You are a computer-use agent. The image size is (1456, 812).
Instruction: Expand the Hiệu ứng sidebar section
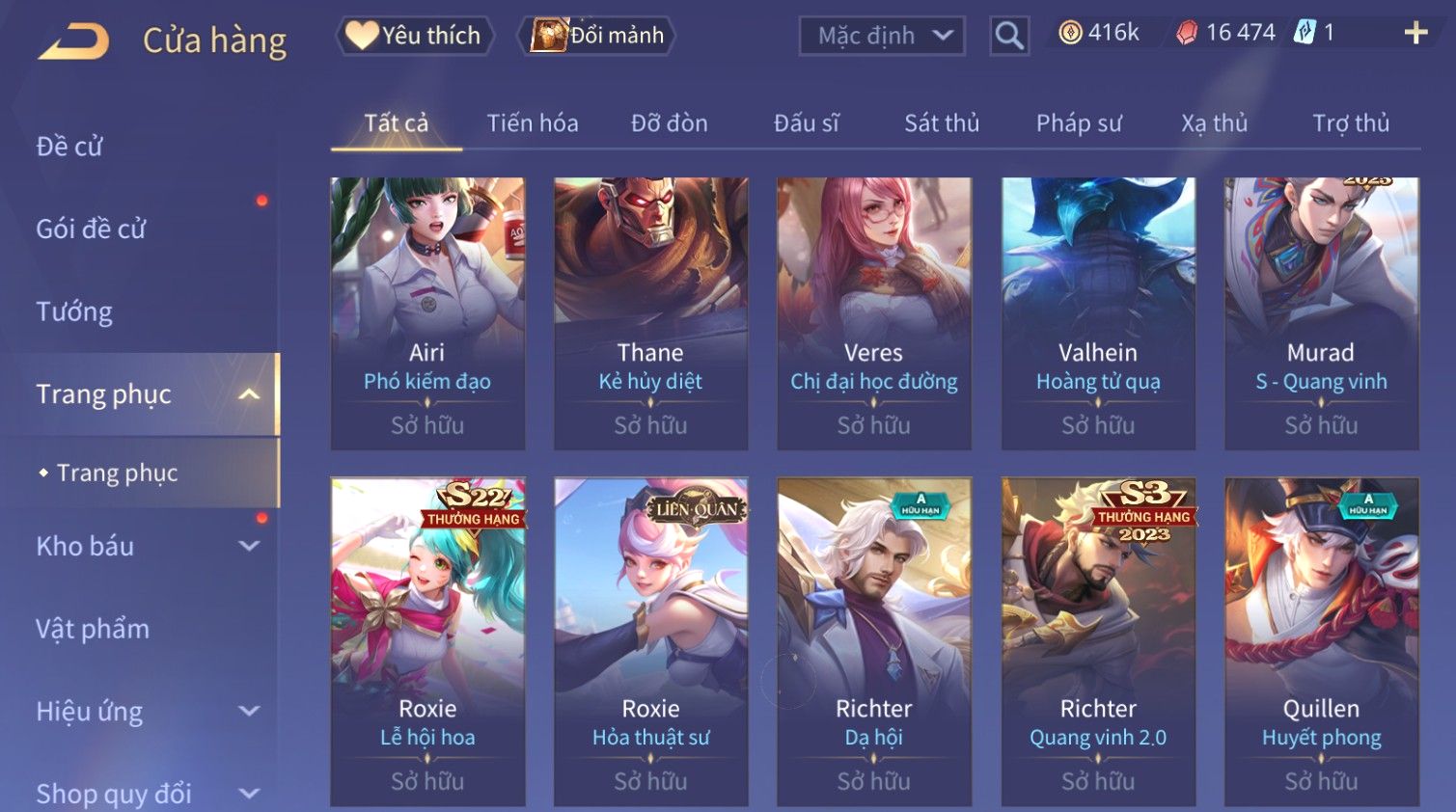tap(249, 712)
